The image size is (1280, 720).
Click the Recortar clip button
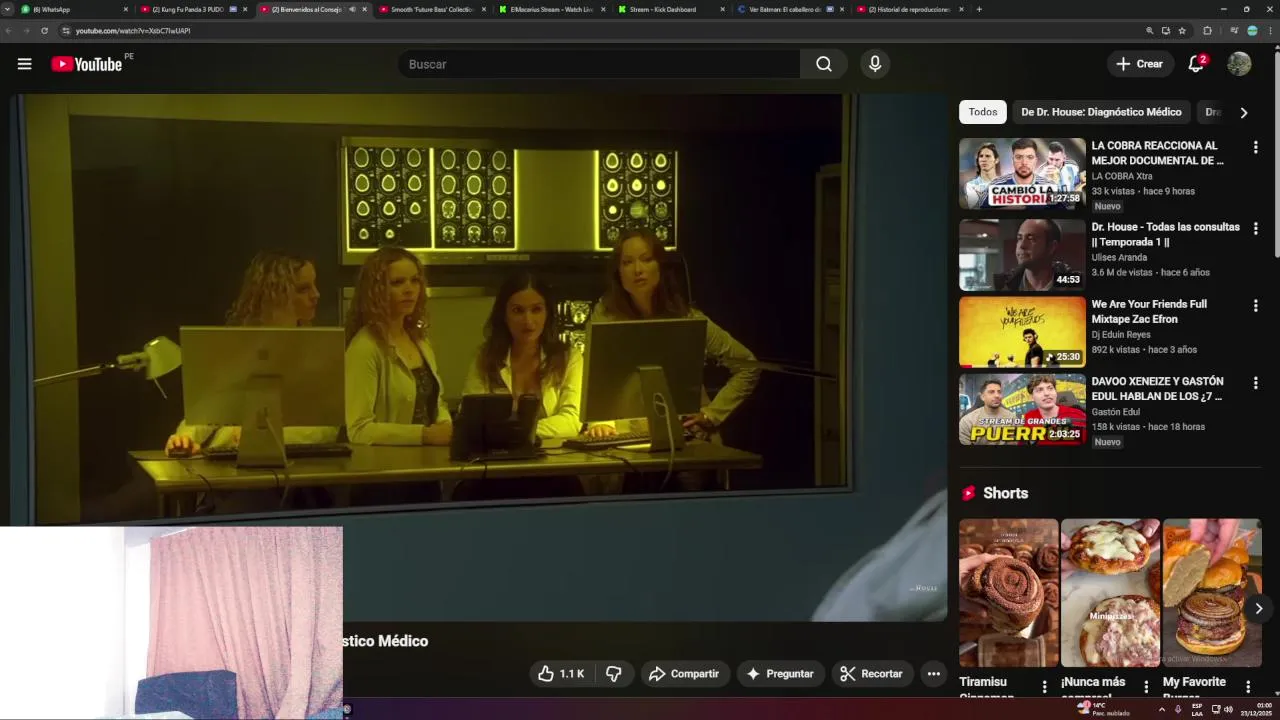tap(871, 674)
